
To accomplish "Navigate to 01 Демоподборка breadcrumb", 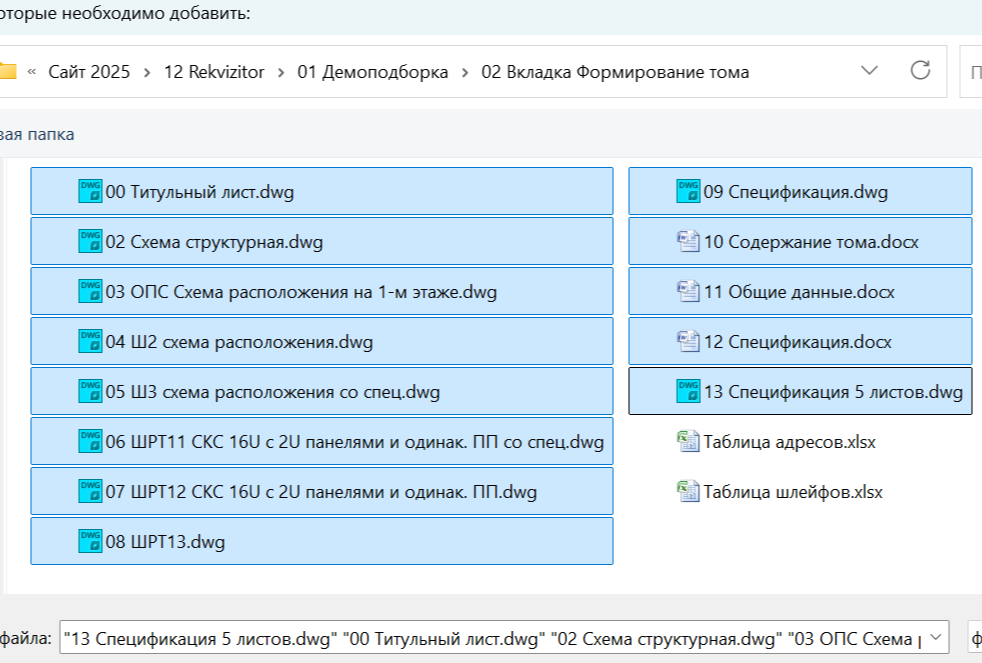I will 373,72.
